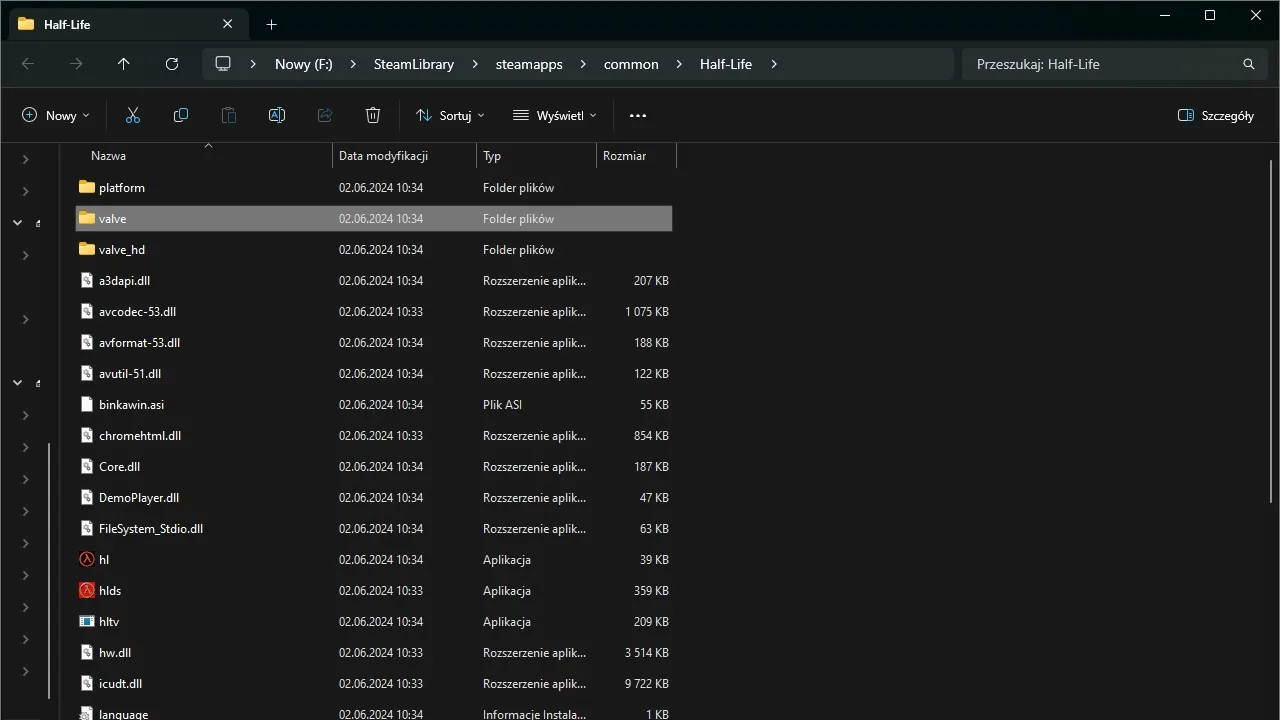This screenshot has height=720, width=1280.
Task: Select FileSystem_Stdio.dll file name
Action: (x=151, y=529)
